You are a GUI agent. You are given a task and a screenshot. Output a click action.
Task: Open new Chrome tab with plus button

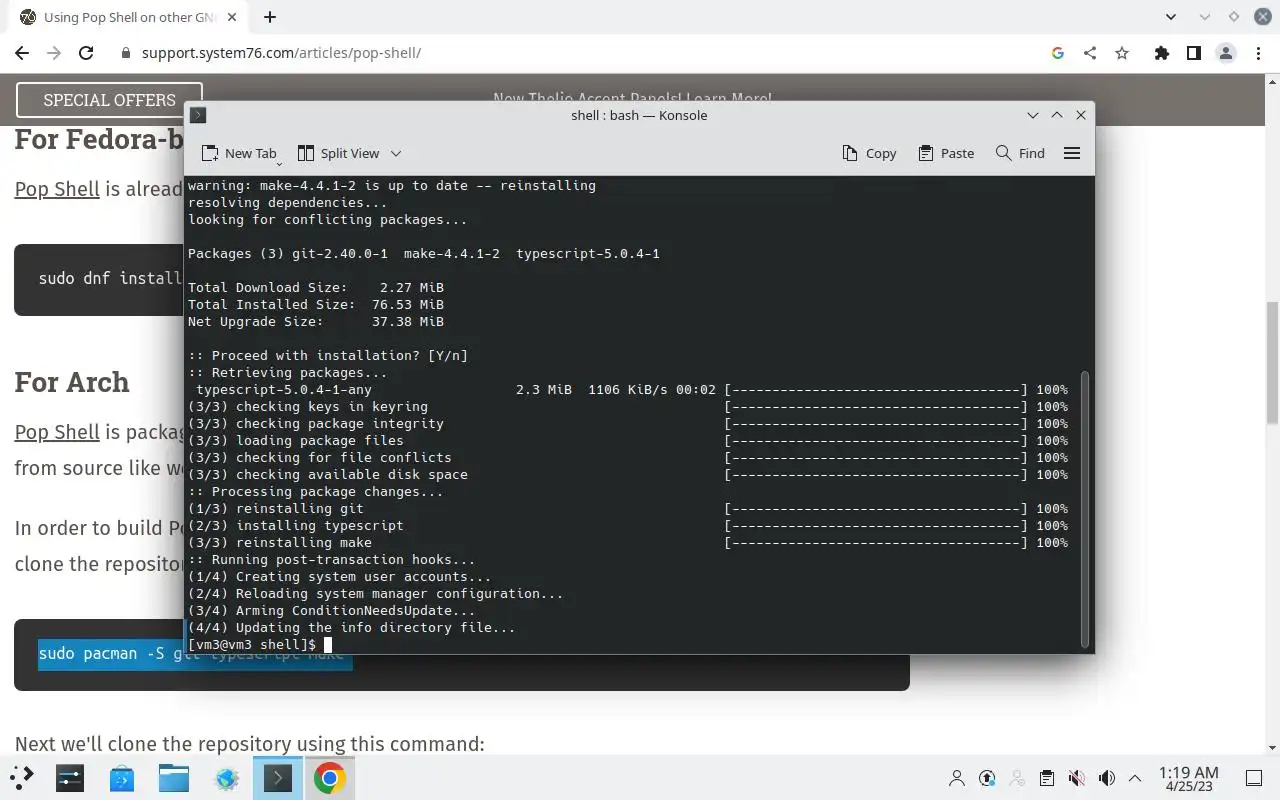(x=270, y=17)
